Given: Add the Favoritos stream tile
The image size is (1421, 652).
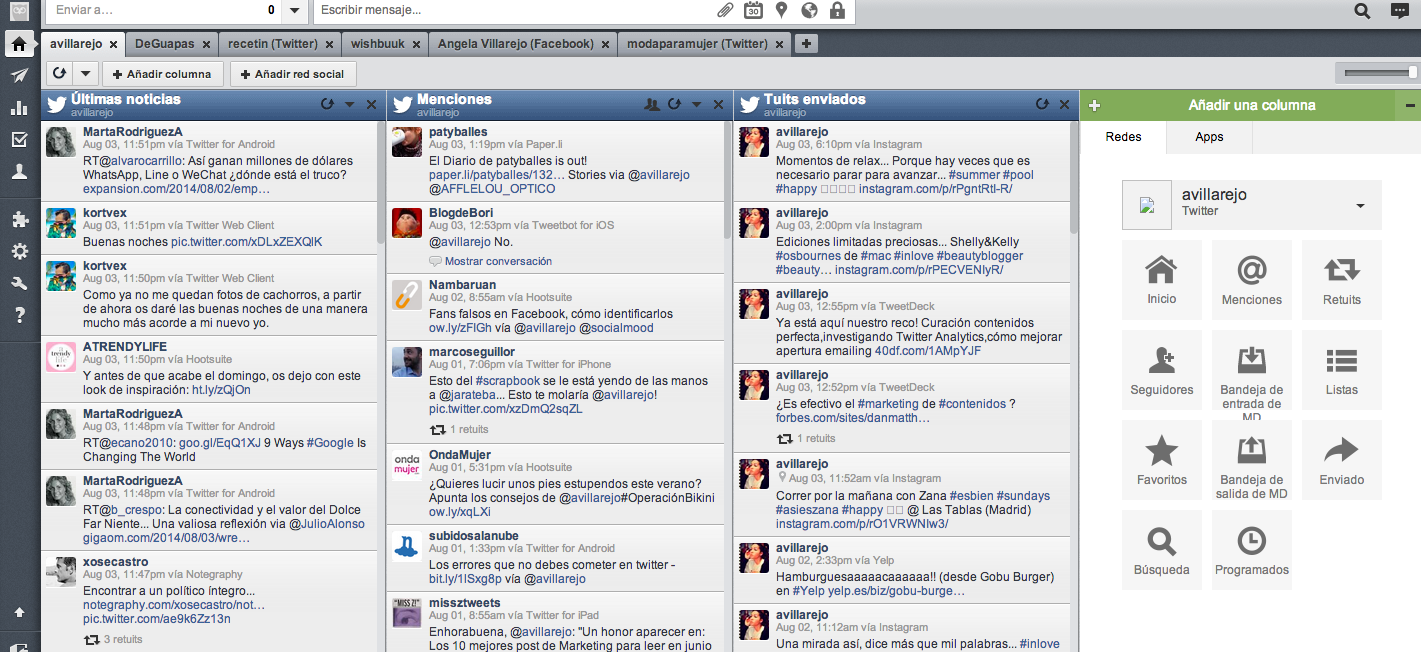Looking at the screenshot, I should [1161, 461].
